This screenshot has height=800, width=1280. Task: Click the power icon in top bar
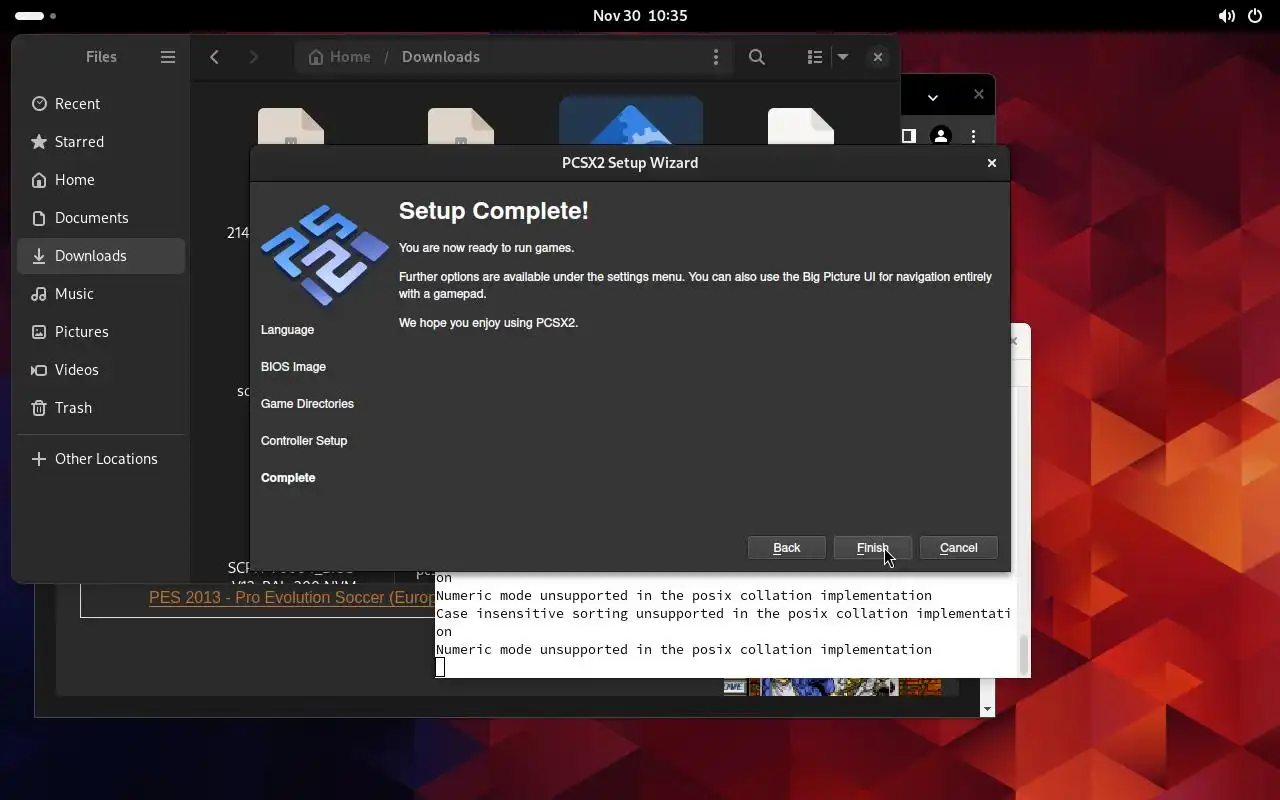coord(1255,16)
